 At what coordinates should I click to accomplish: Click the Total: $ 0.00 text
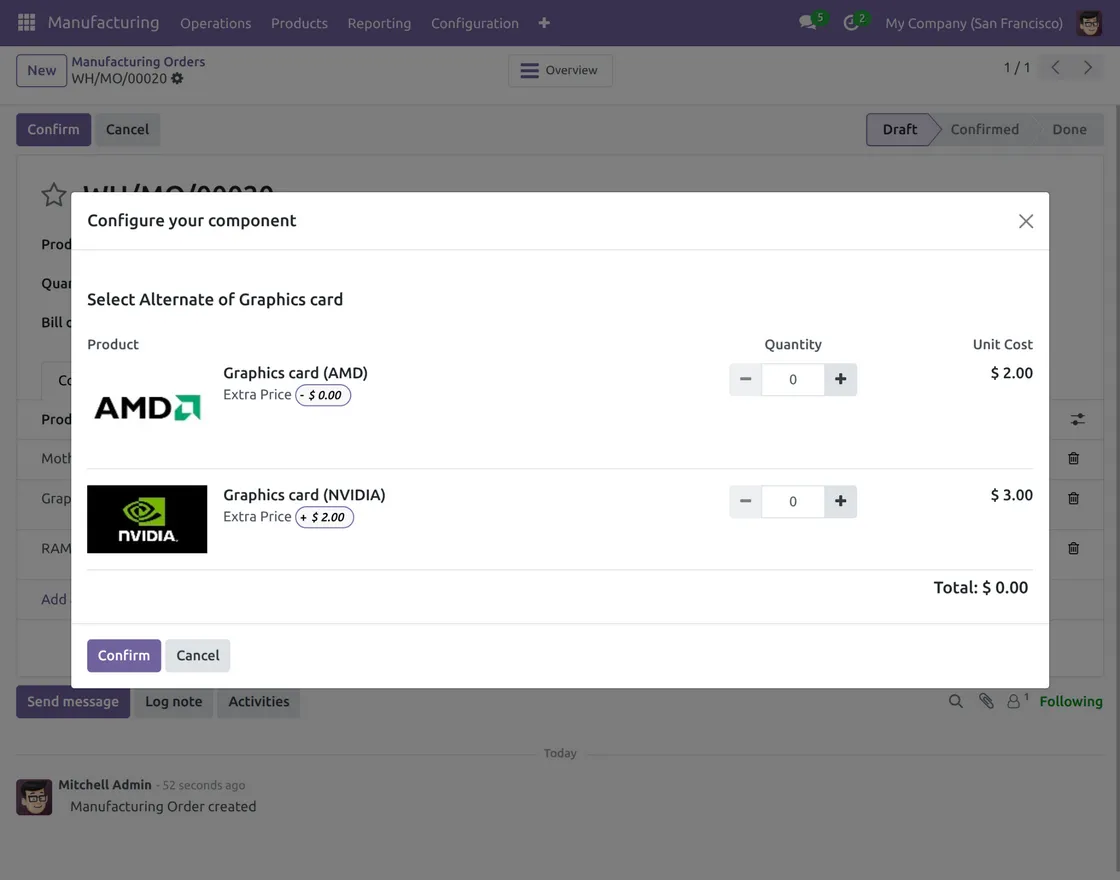pos(981,588)
